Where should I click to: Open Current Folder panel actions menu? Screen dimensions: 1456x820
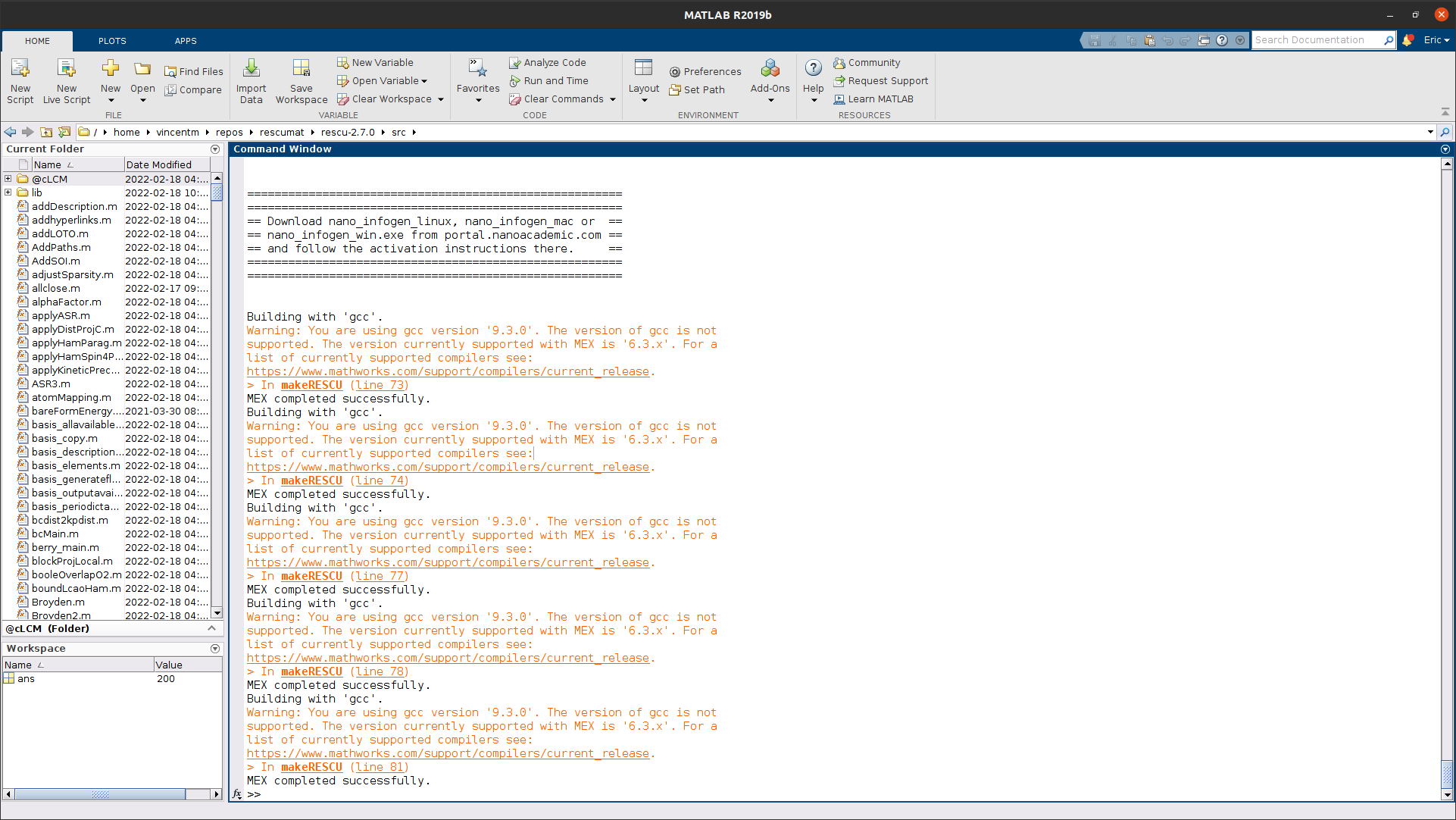[215, 149]
